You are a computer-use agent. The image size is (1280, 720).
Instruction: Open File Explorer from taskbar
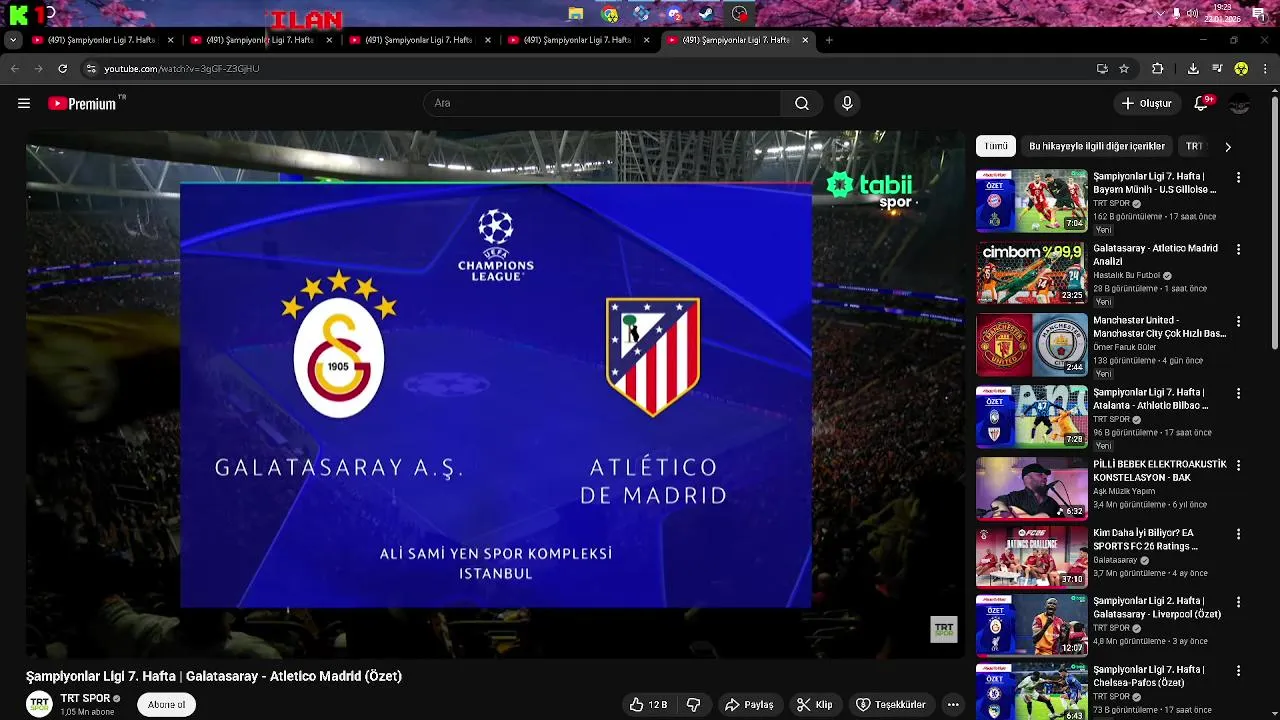(x=576, y=14)
